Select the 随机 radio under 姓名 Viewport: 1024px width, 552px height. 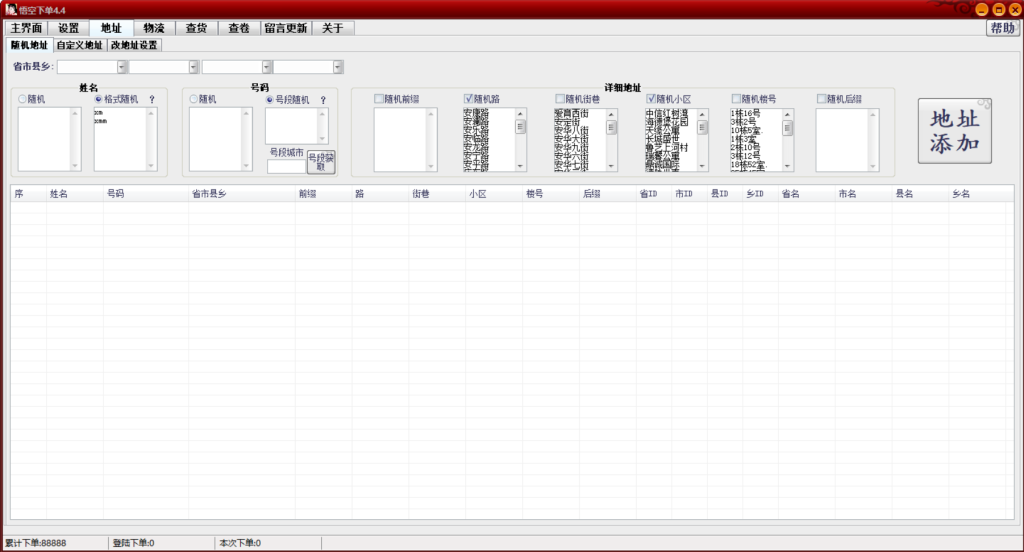pyautogui.click(x=23, y=99)
